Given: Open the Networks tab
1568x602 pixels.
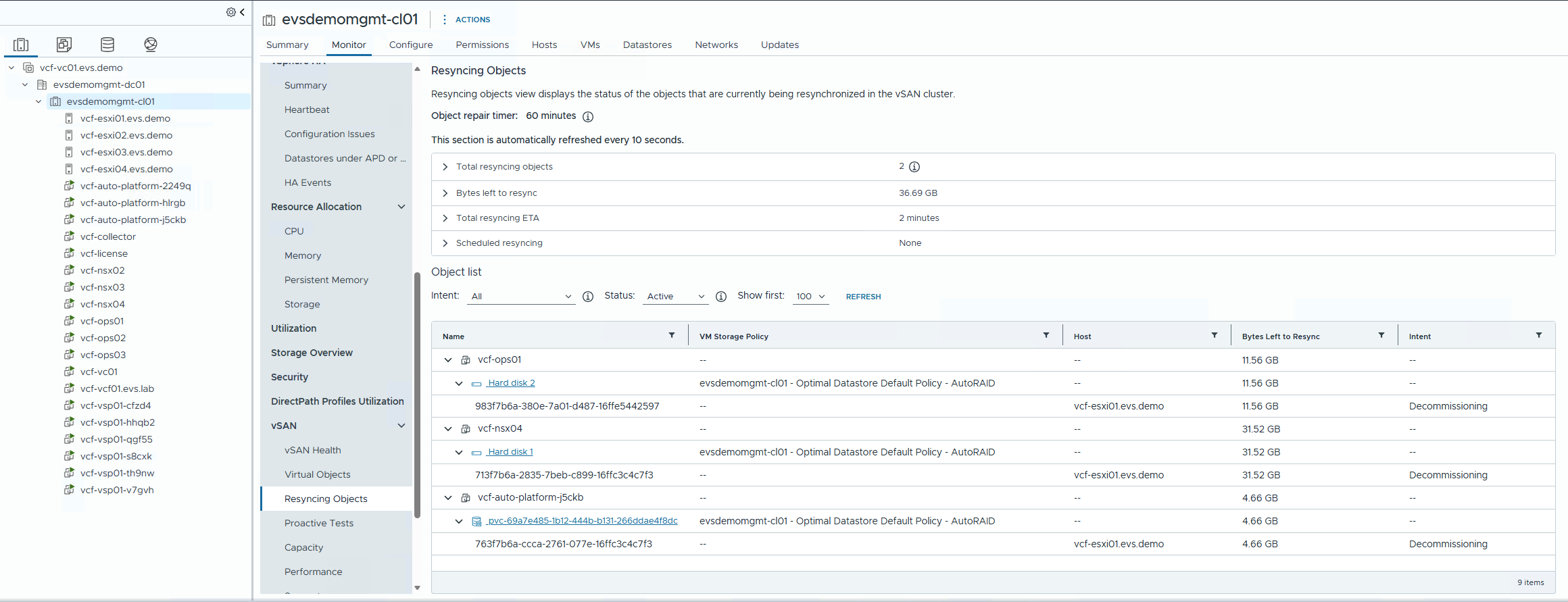Looking at the screenshot, I should tap(716, 45).
